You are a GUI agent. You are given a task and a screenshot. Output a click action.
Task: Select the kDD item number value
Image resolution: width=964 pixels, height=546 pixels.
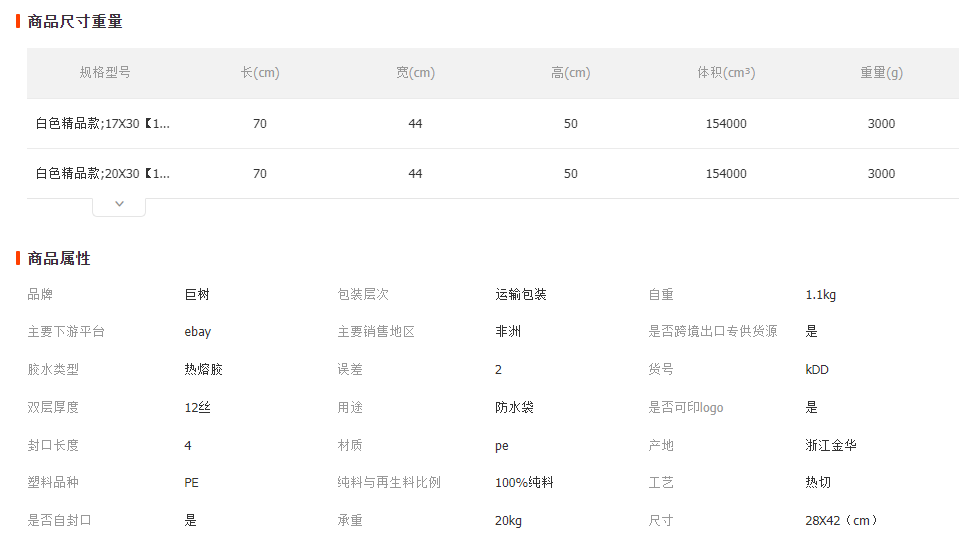(x=817, y=370)
